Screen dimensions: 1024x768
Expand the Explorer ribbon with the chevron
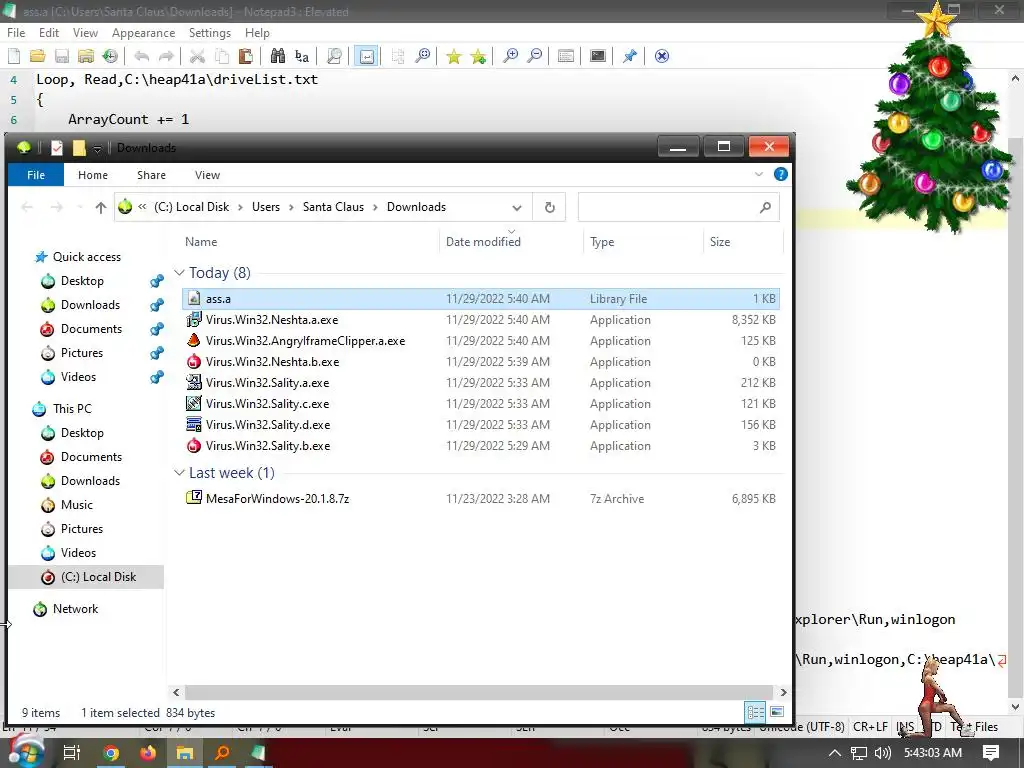[x=758, y=174]
